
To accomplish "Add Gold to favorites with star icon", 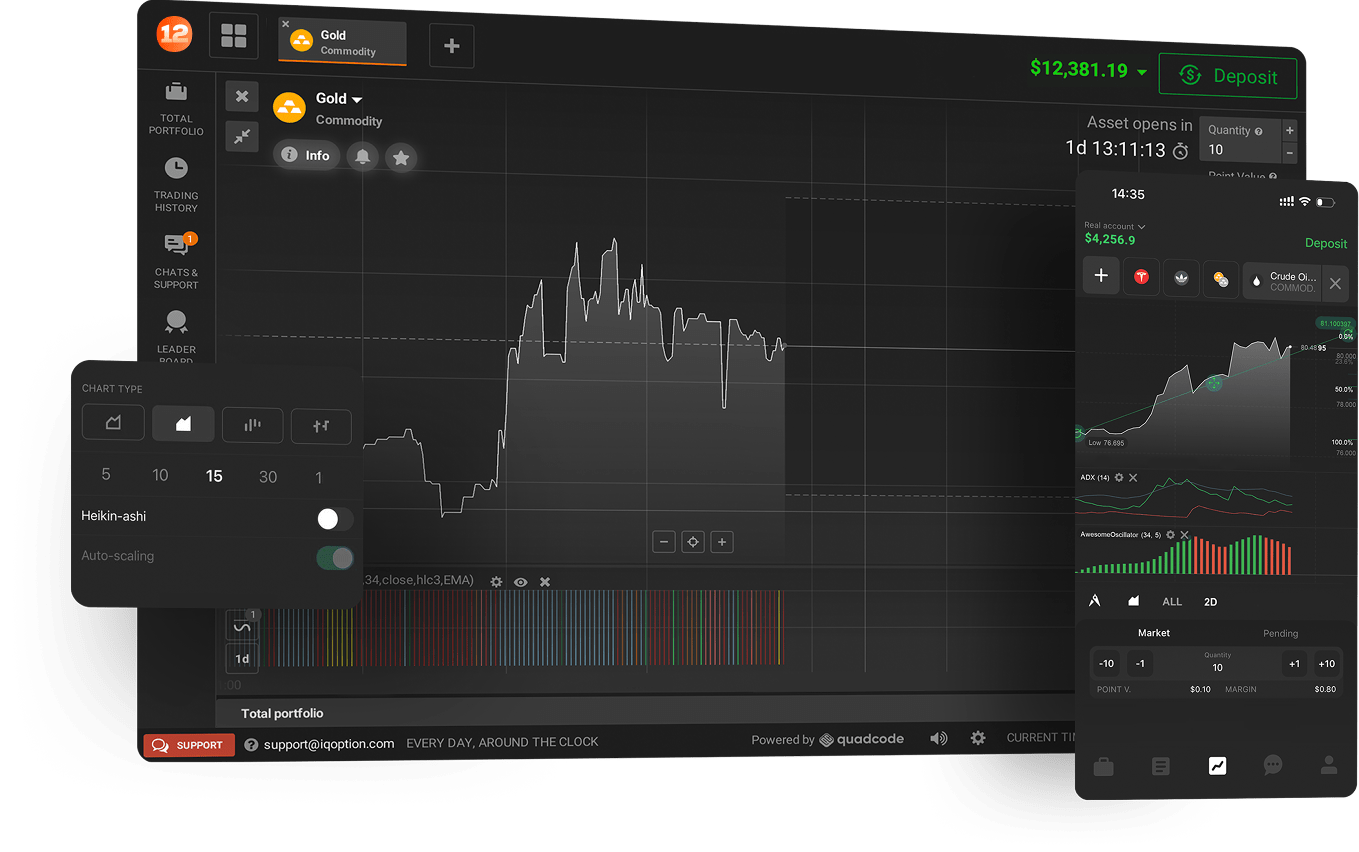I will (401, 157).
